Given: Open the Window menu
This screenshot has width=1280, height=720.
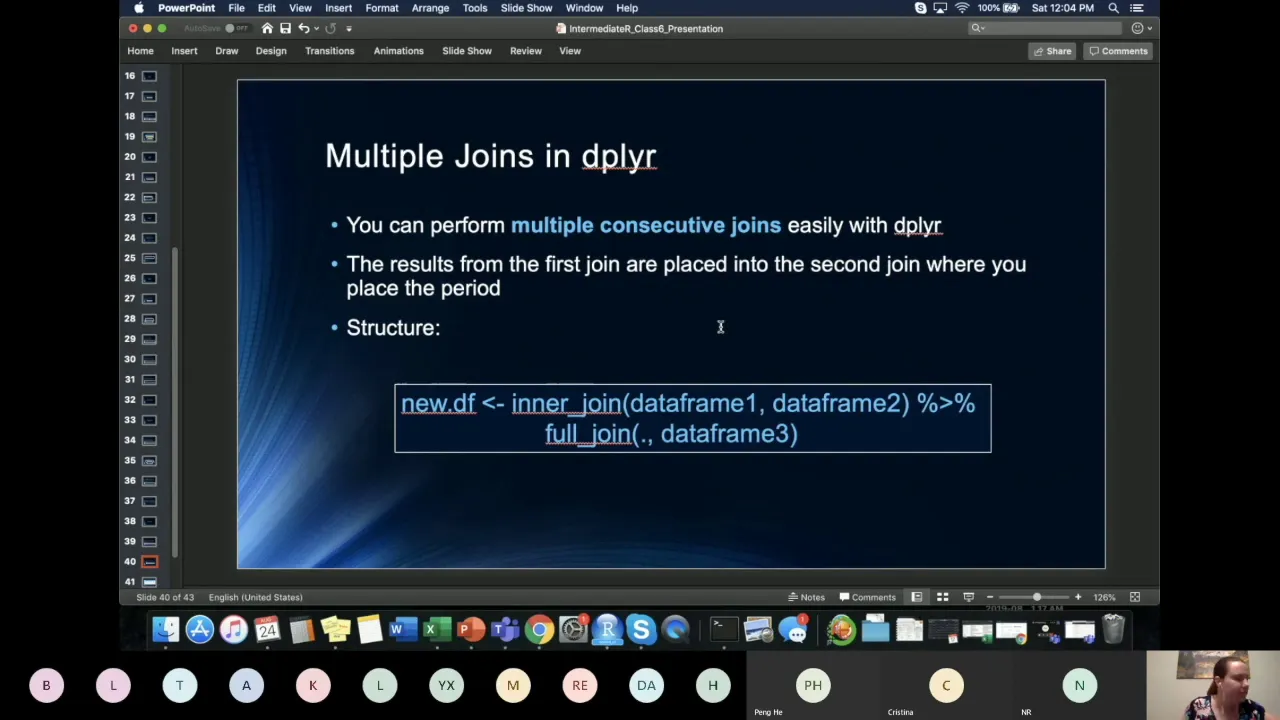Looking at the screenshot, I should pyautogui.click(x=584, y=8).
